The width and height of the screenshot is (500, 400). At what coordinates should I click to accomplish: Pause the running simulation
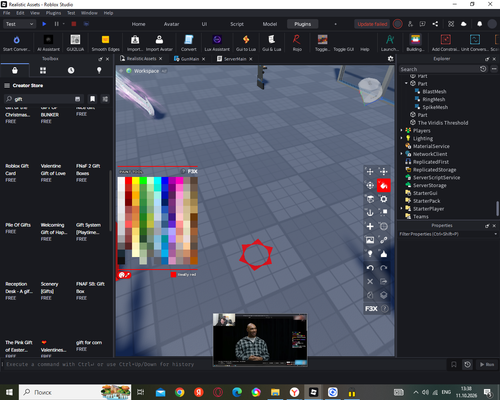pyautogui.click(x=56, y=24)
